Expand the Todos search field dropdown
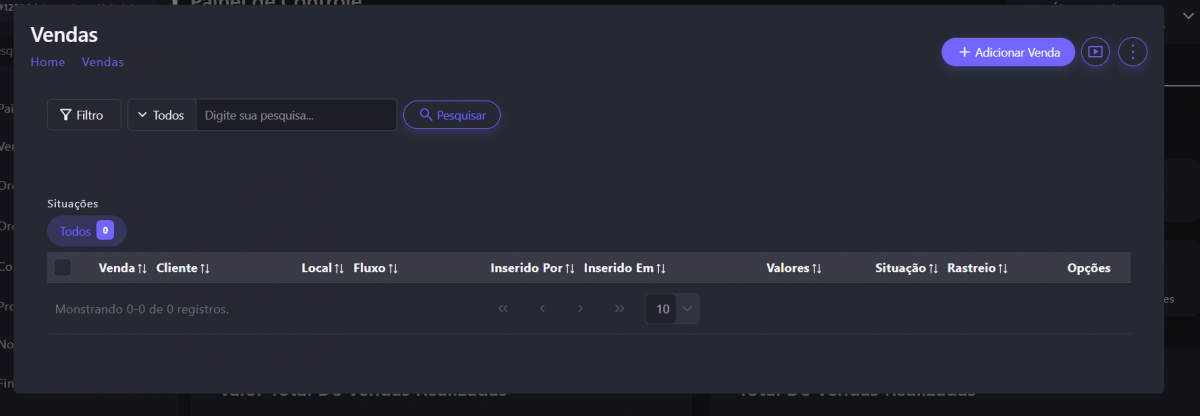 [161, 115]
